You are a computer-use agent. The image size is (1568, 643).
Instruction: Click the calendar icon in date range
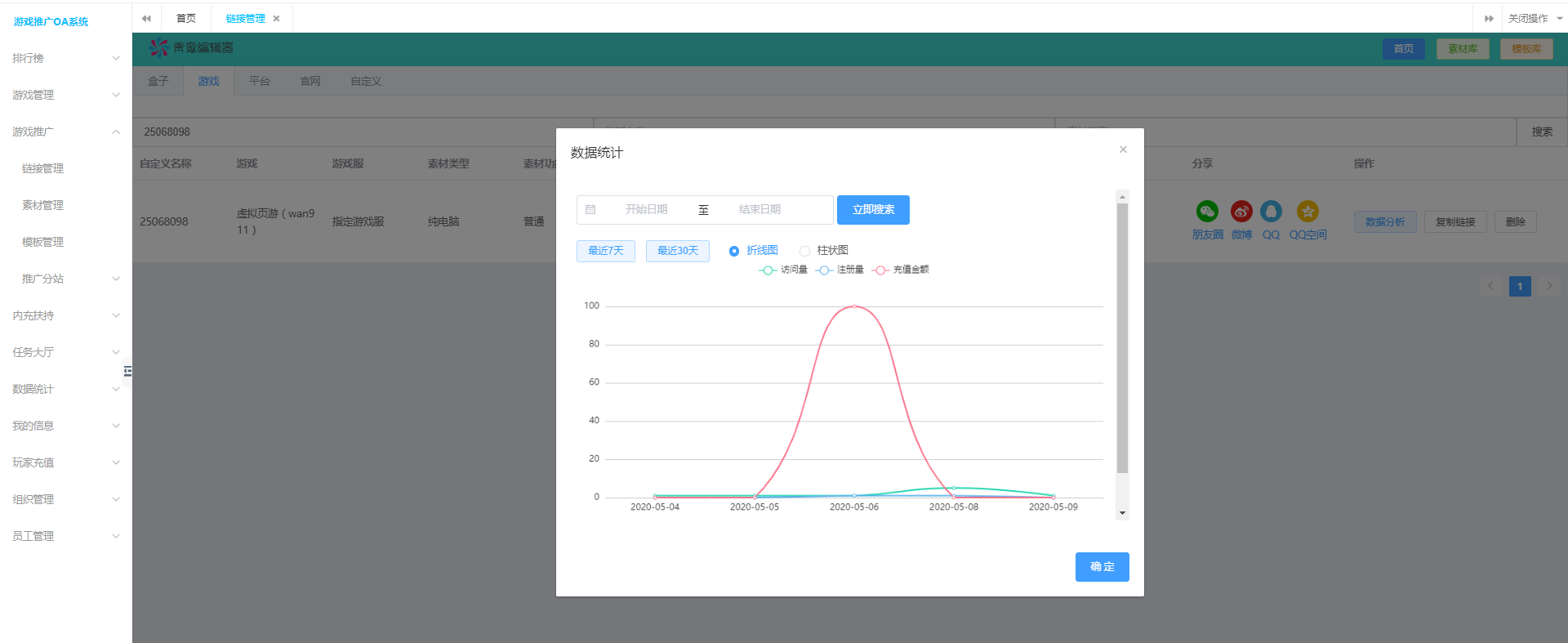[x=590, y=210]
